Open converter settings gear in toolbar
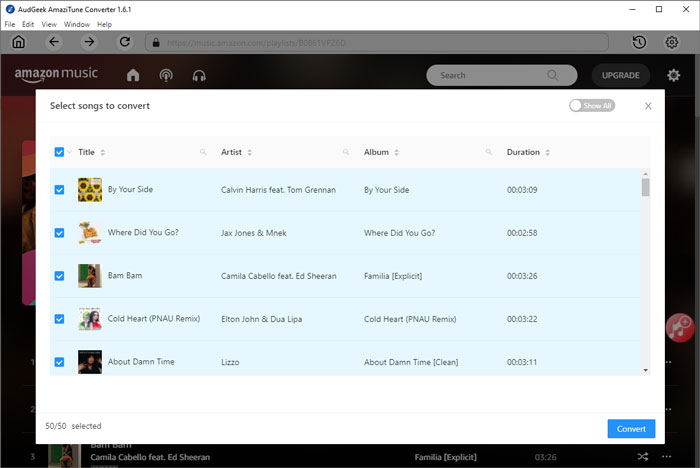 point(672,42)
